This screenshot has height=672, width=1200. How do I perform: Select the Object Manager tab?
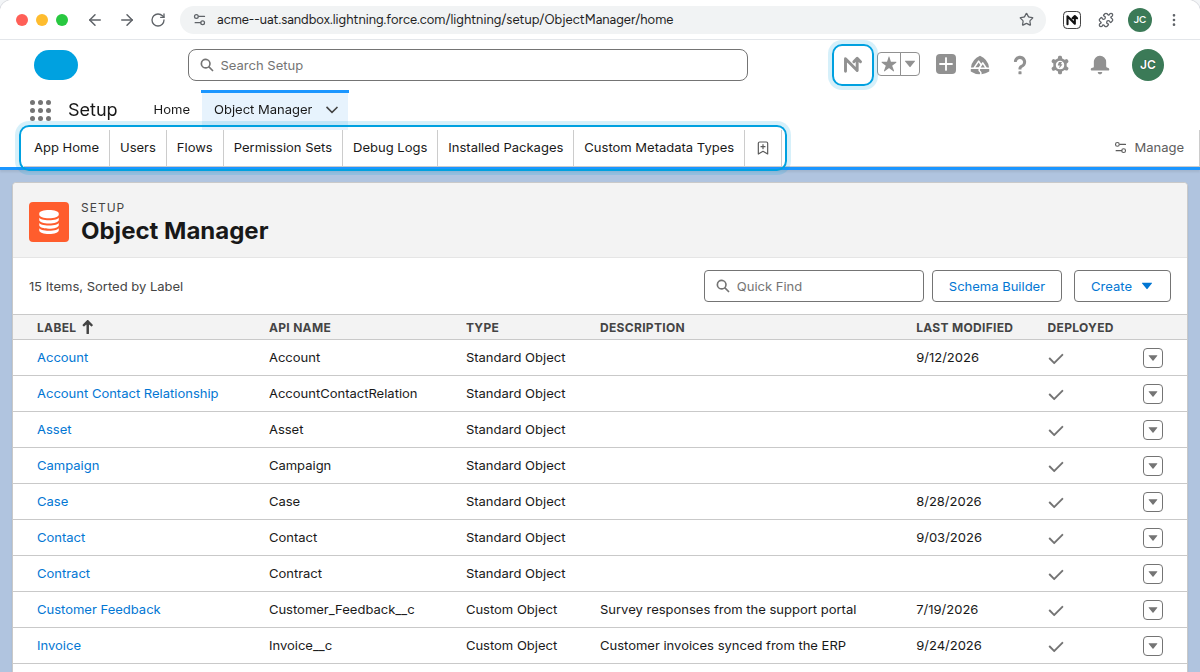click(263, 110)
